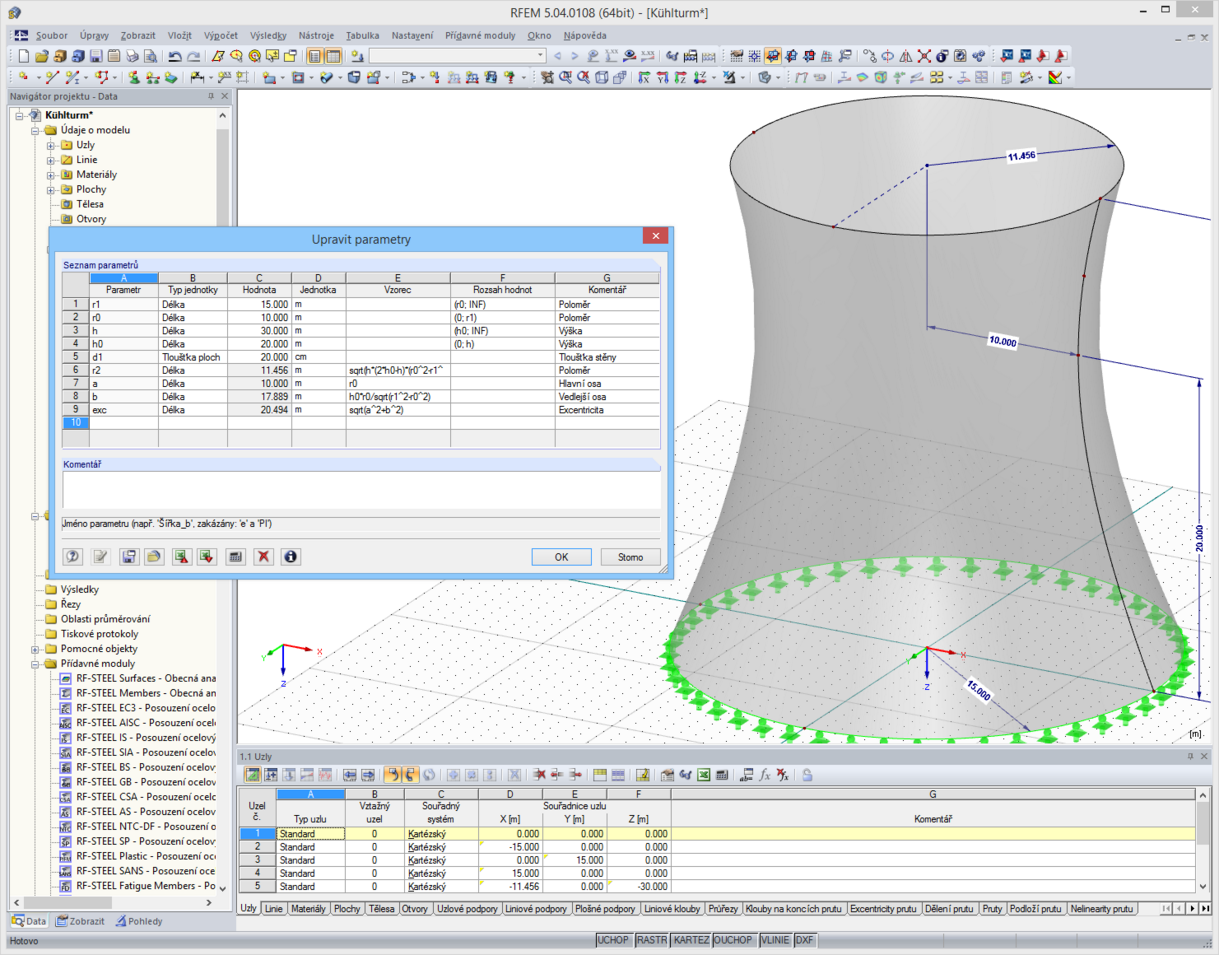Collapse the Přídavné moduly folder
This screenshot has height=955, width=1219.
pos(35,663)
